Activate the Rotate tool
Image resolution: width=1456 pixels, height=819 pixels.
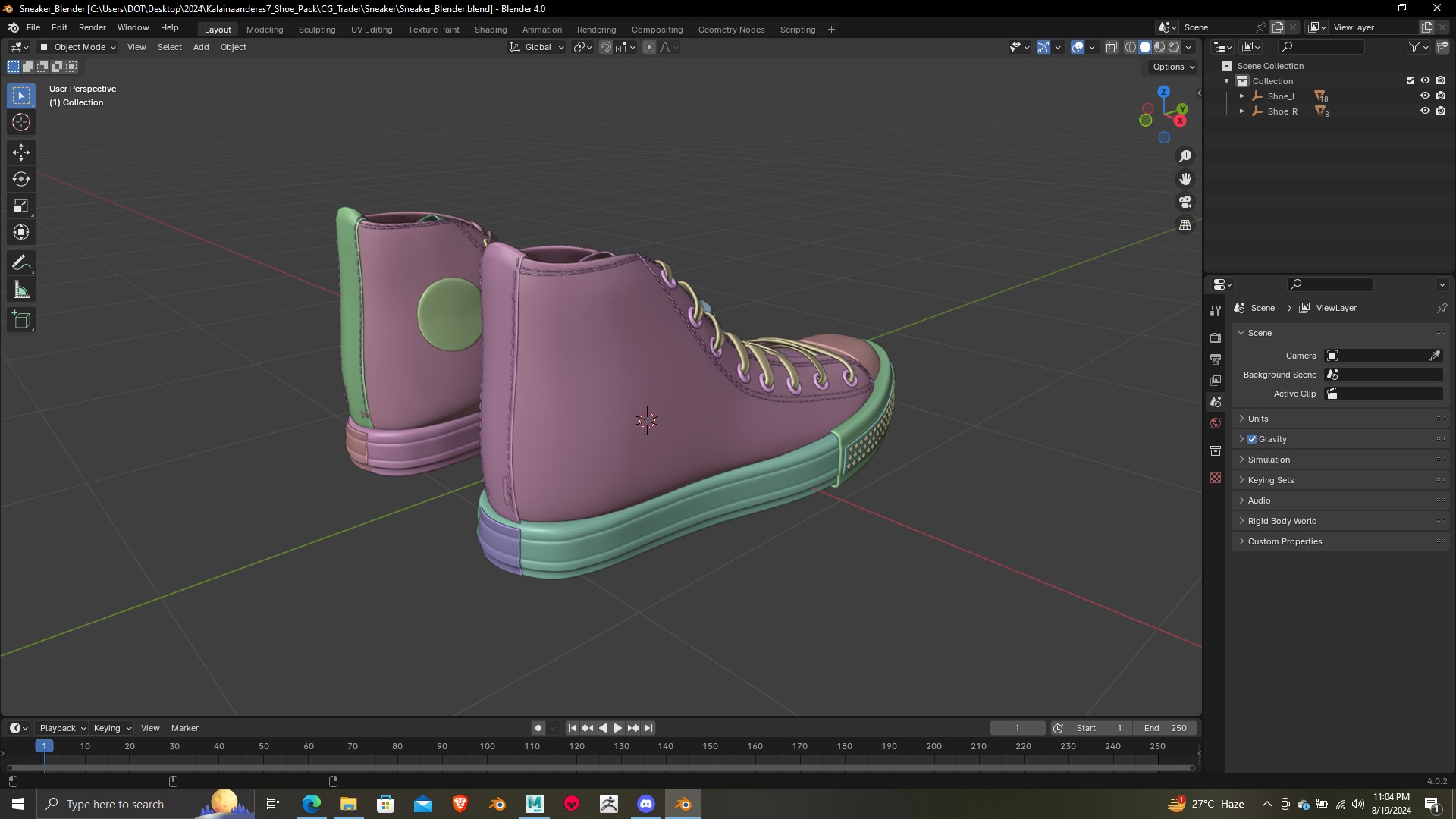[x=21, y=179]
